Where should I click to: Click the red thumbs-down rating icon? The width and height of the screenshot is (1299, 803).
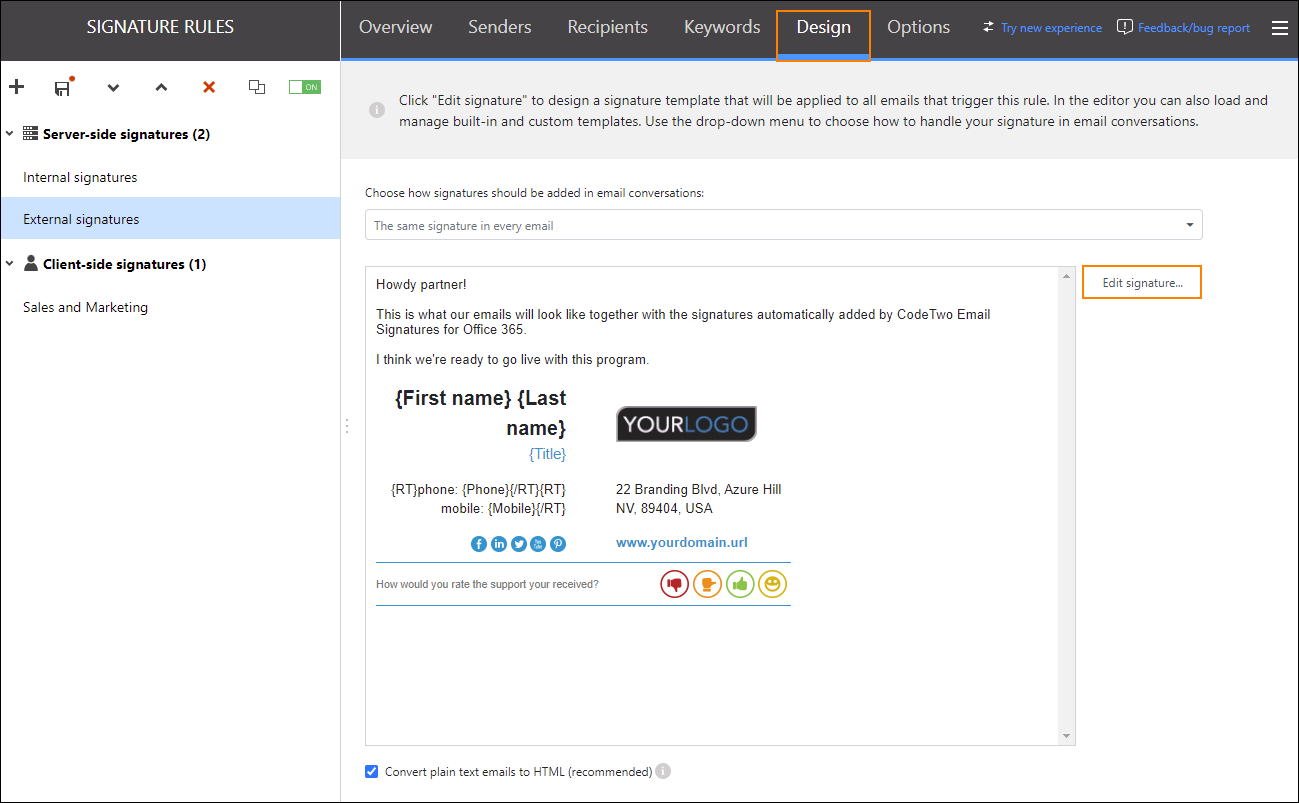(x=674, y=583)
